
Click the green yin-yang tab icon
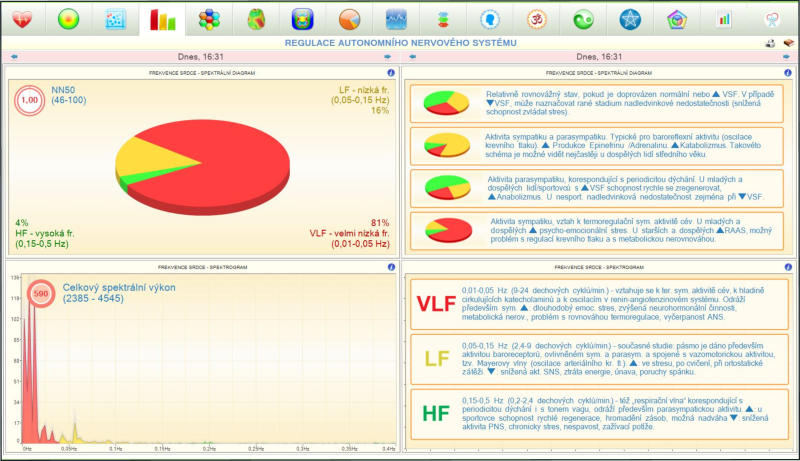583,19
